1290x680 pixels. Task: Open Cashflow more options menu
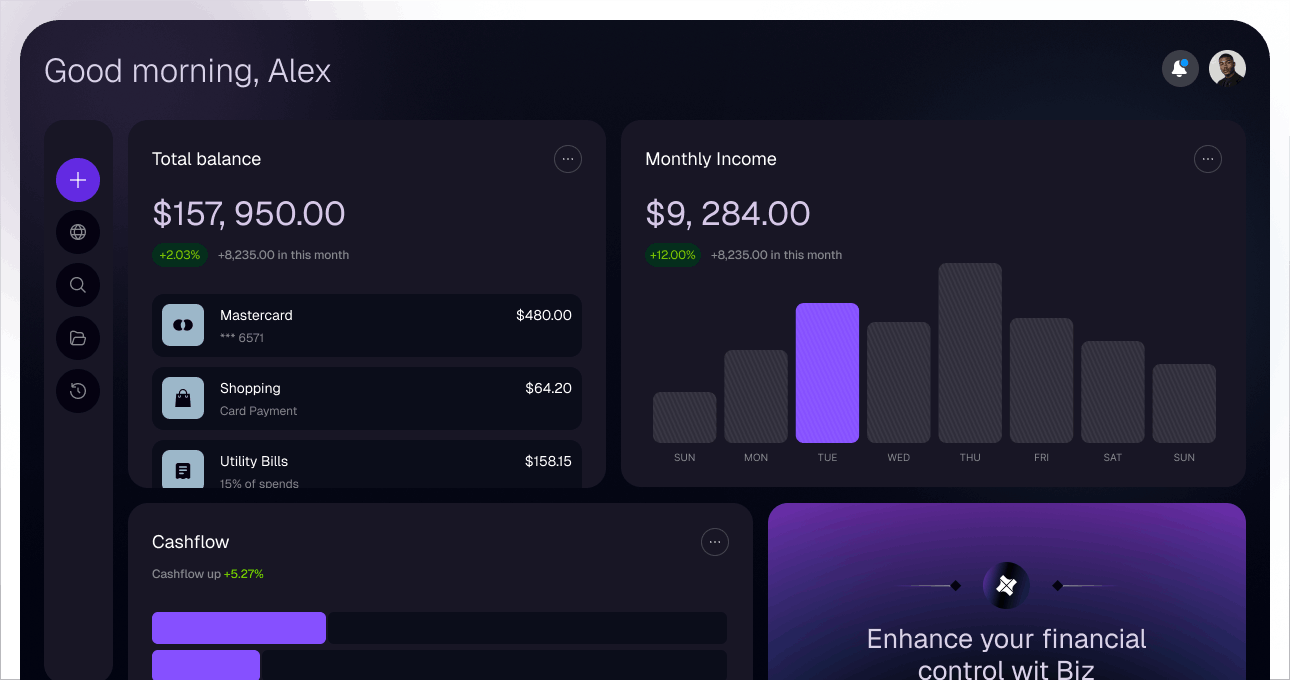(715, 542)
